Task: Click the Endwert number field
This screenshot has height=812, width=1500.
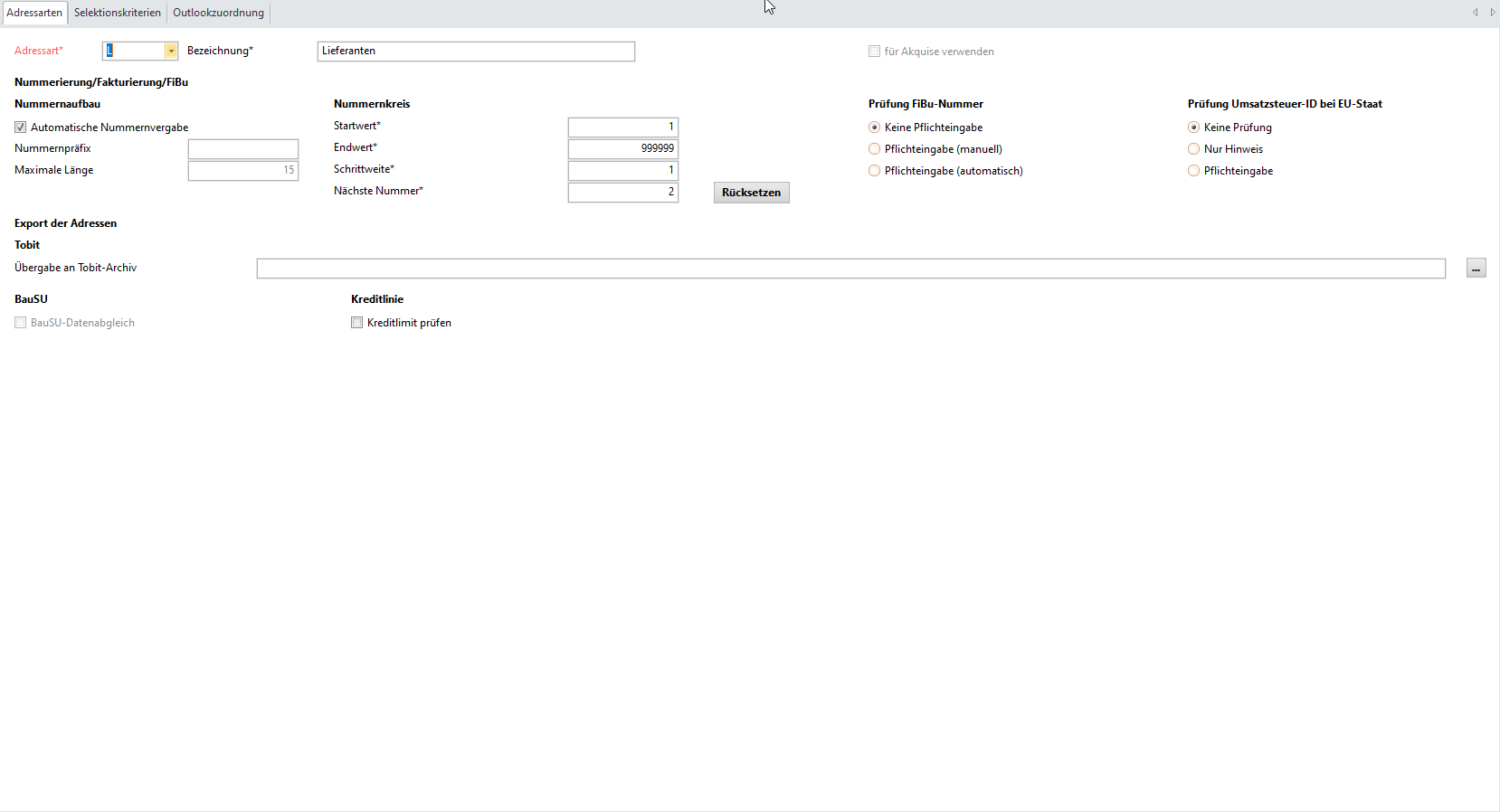Action: coord(622,149)
